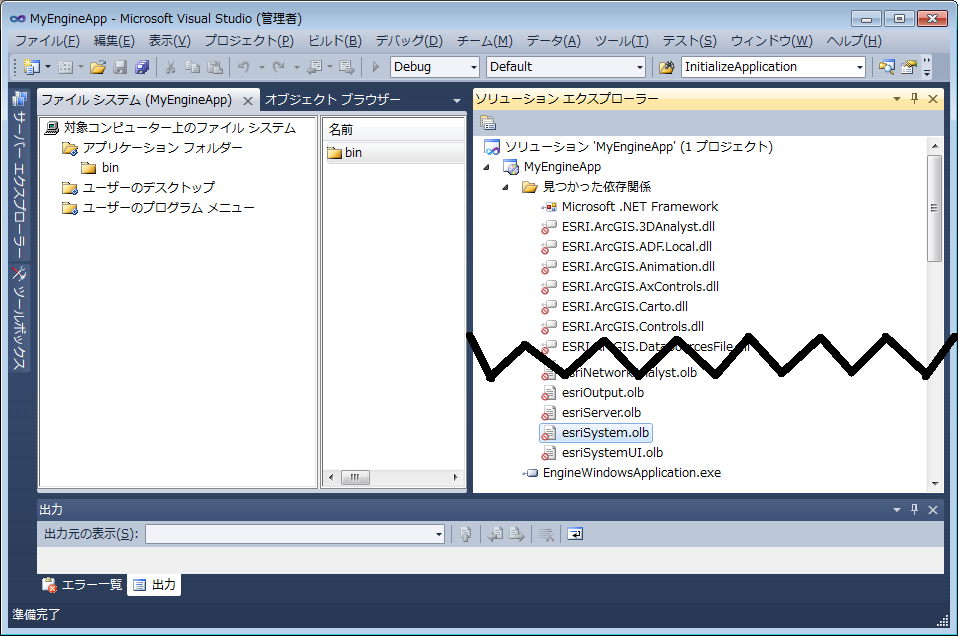Screen dimensions: 958x636
Task: Click the editor icon in Solution Explorer toolbar
Action: 488,123
